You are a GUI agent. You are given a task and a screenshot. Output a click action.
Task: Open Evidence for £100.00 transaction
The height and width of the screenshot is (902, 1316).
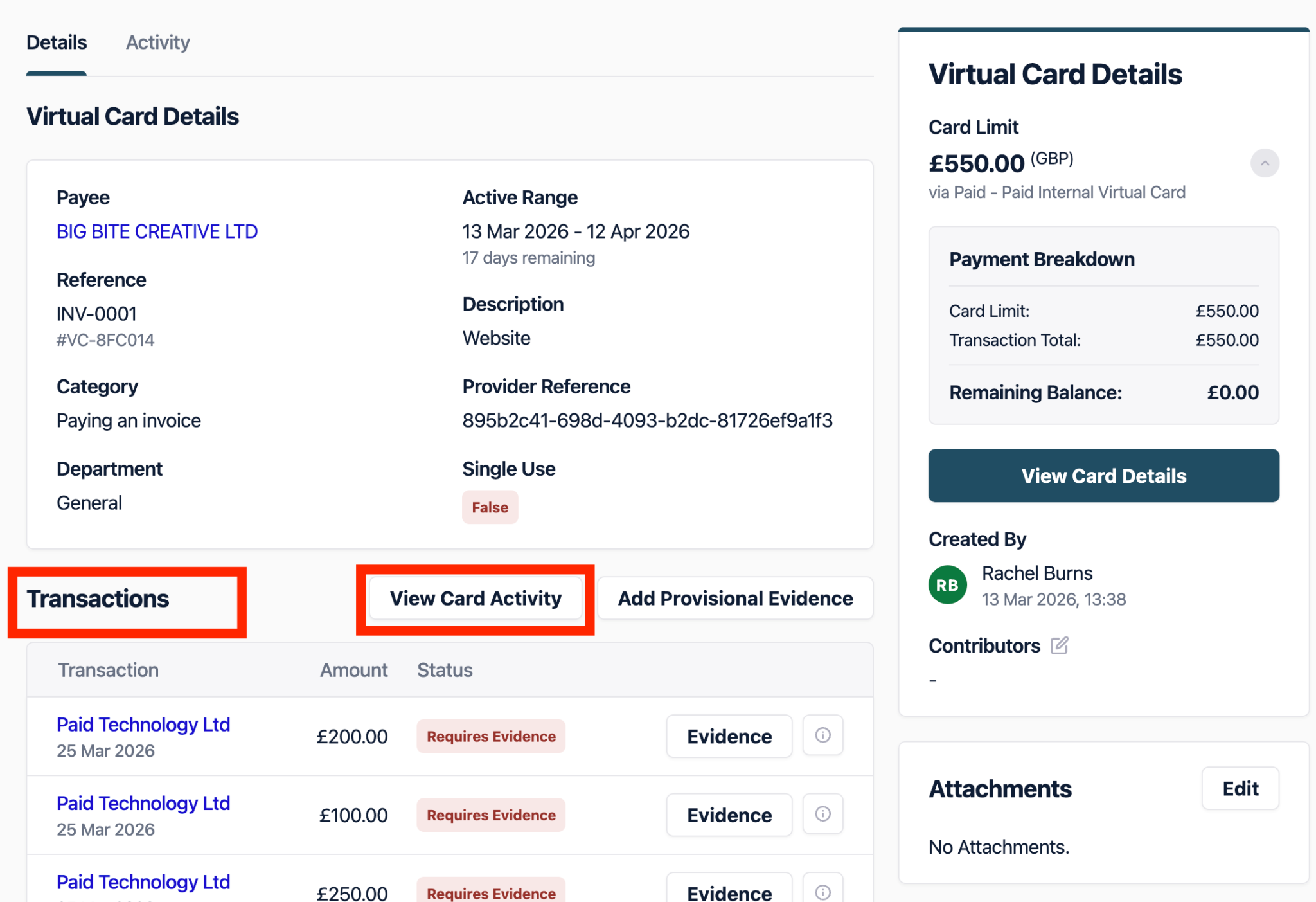pyautogui.click(x=729, y=815)
